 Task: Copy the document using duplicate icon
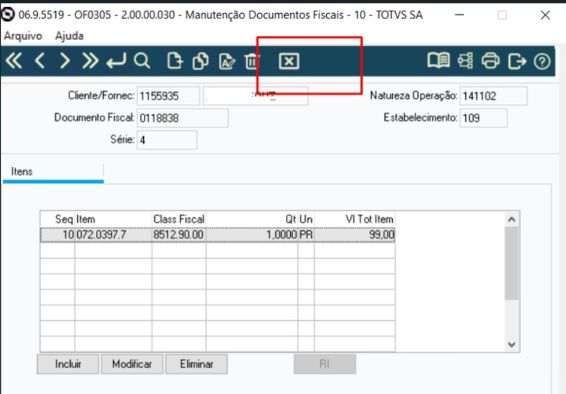pyautogui.click(x=200, y=61)
